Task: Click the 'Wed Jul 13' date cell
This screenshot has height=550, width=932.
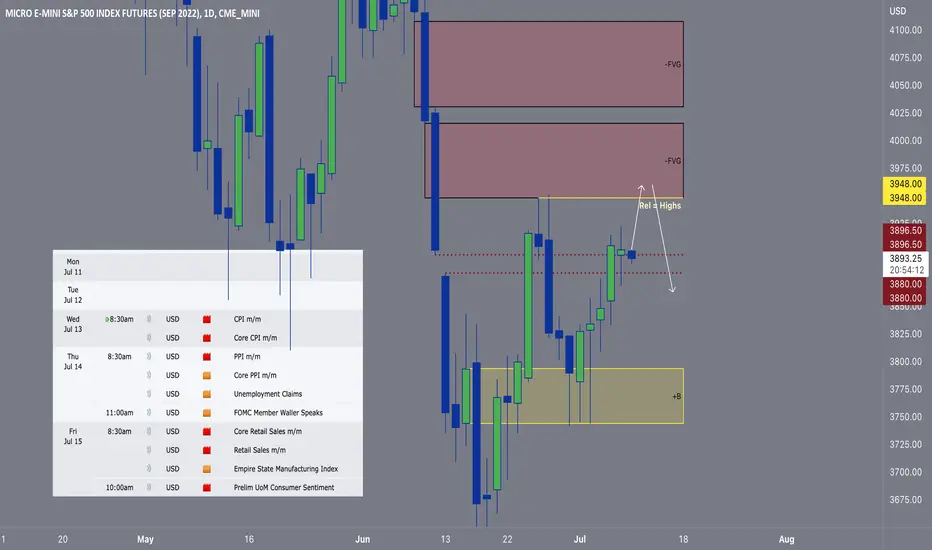Action: click(73, 324)
